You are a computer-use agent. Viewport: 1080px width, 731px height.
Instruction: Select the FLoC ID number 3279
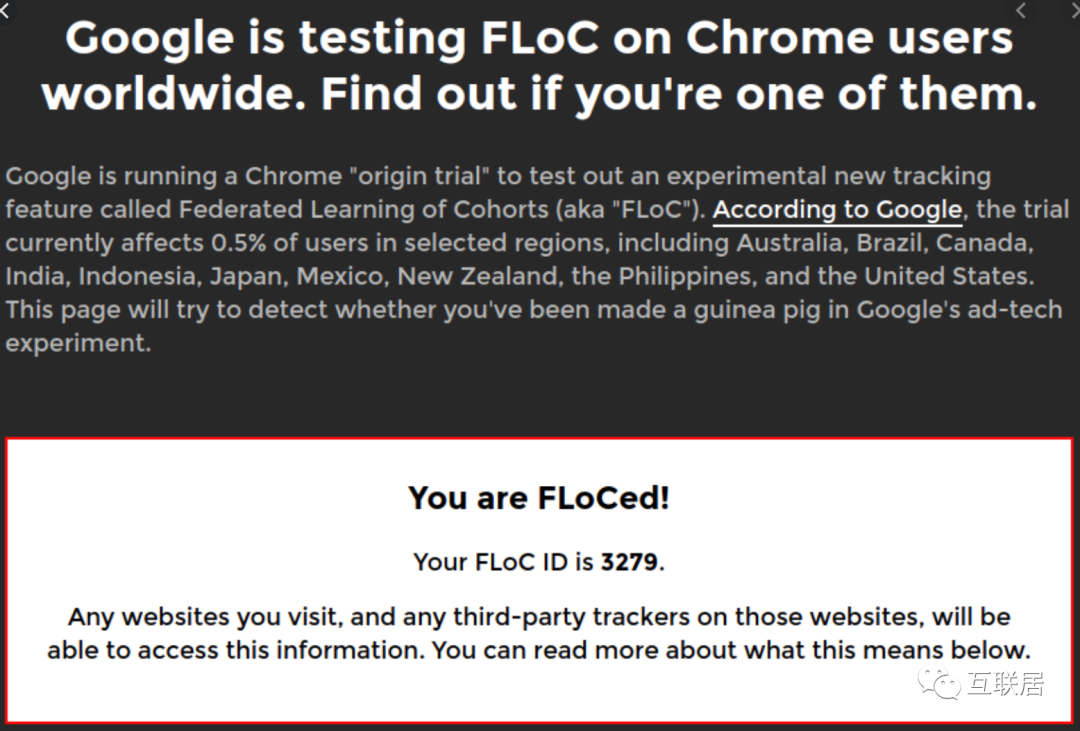pos(629,562)
